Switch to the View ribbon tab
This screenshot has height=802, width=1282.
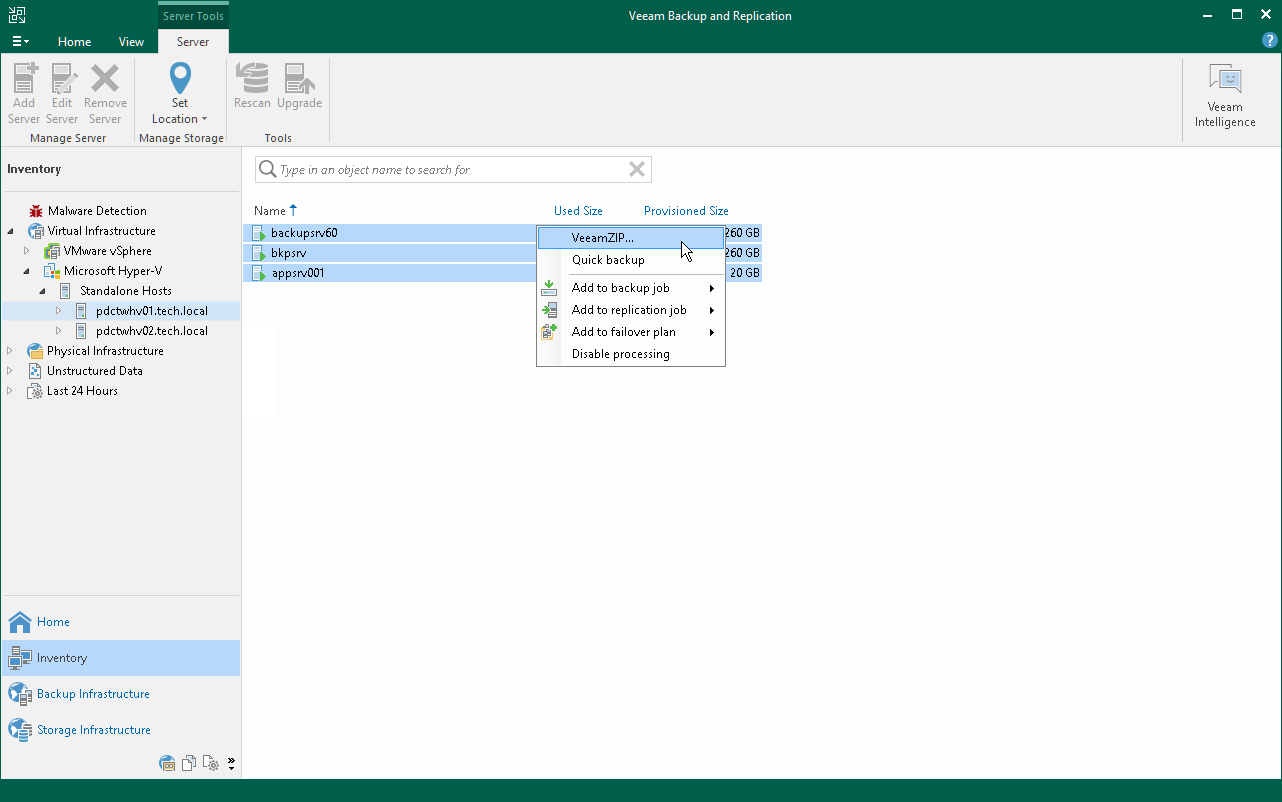click(131, 42)
